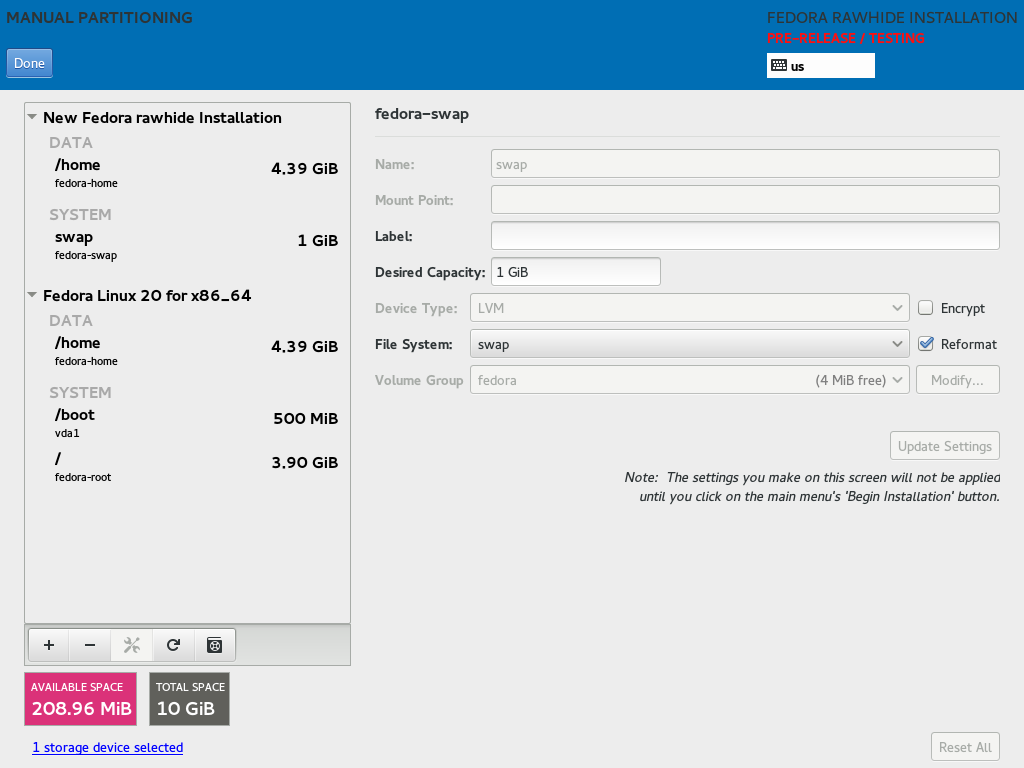
Task: Open the File System swap dropdown
Action: [690, 344]
